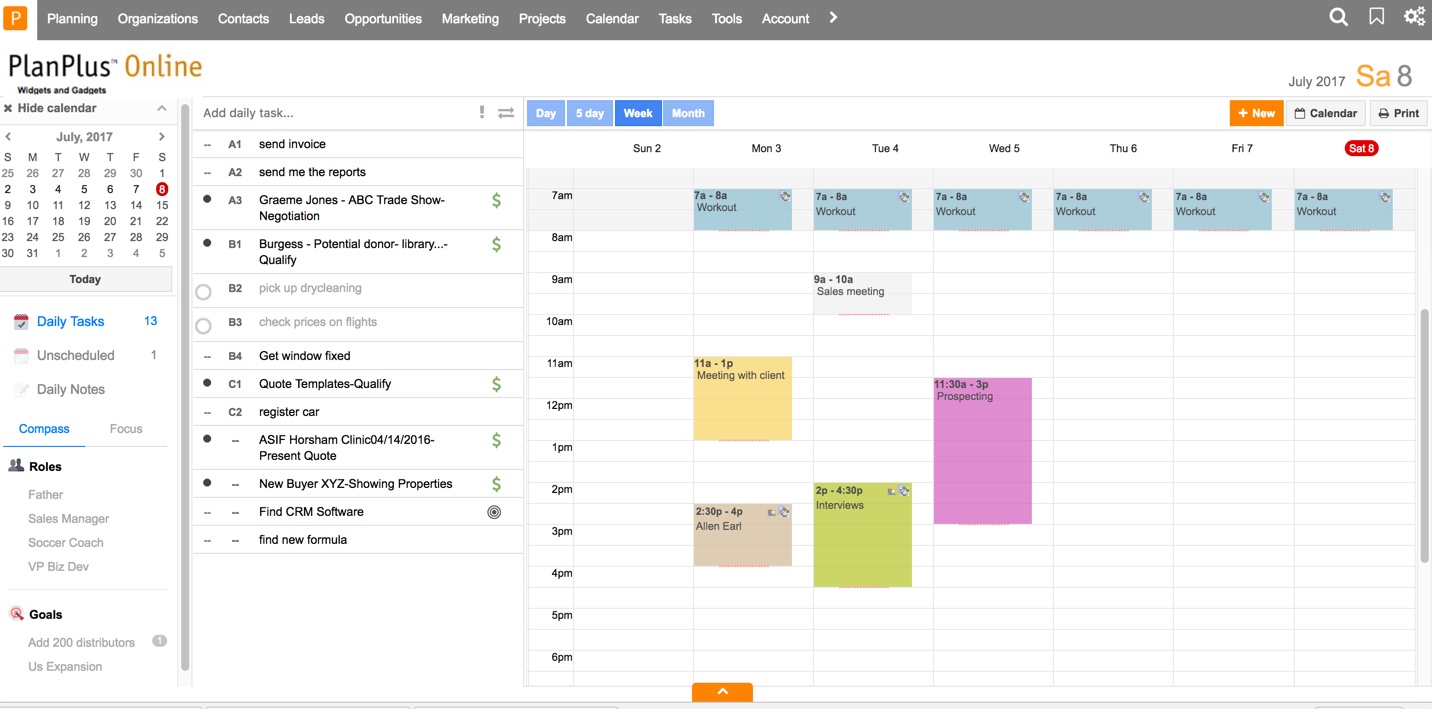Click the Add daily task input field

[x=335, y=113]
